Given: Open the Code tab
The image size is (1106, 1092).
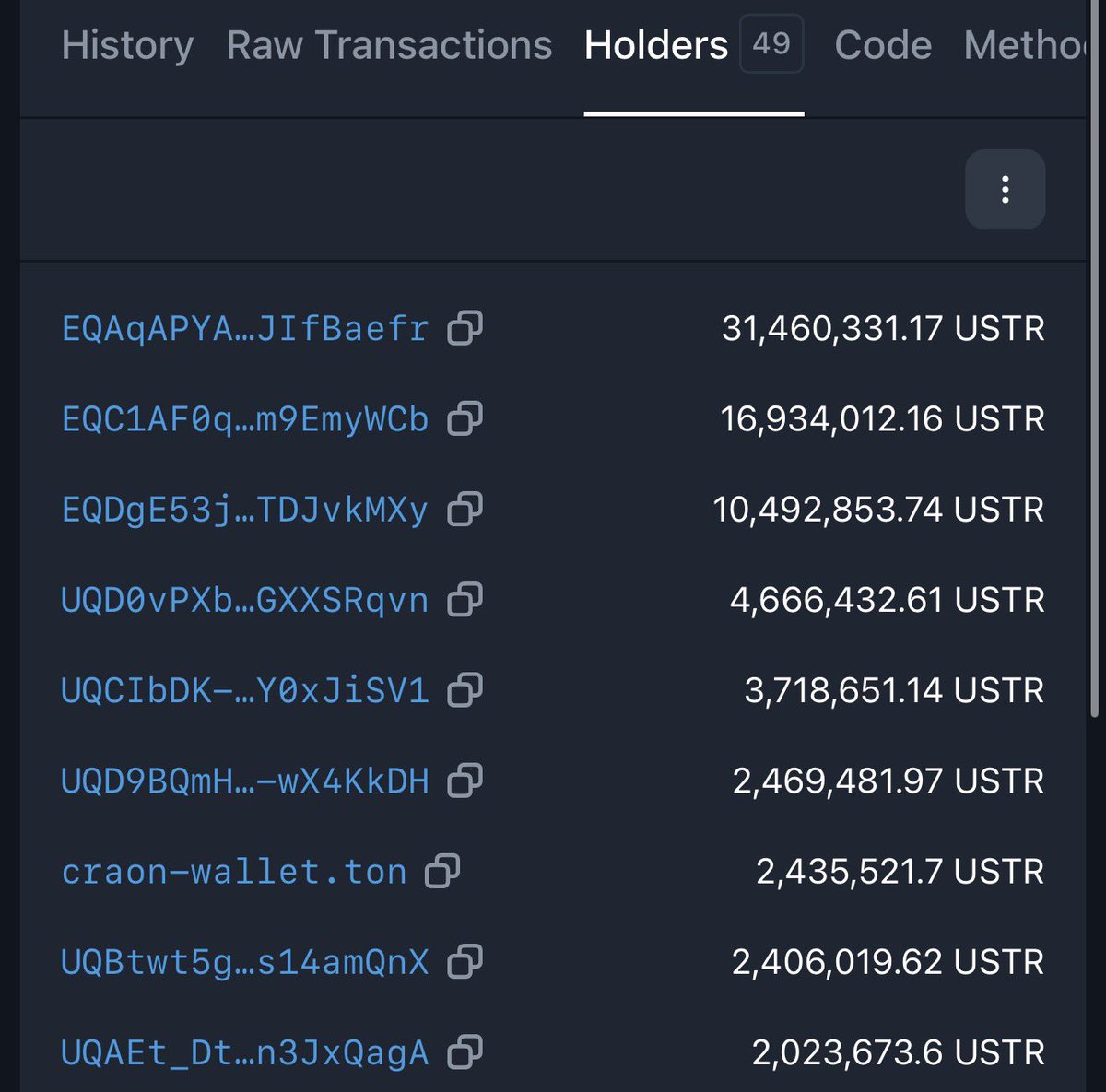Looking at the screenshot, I should coord(883,45).
